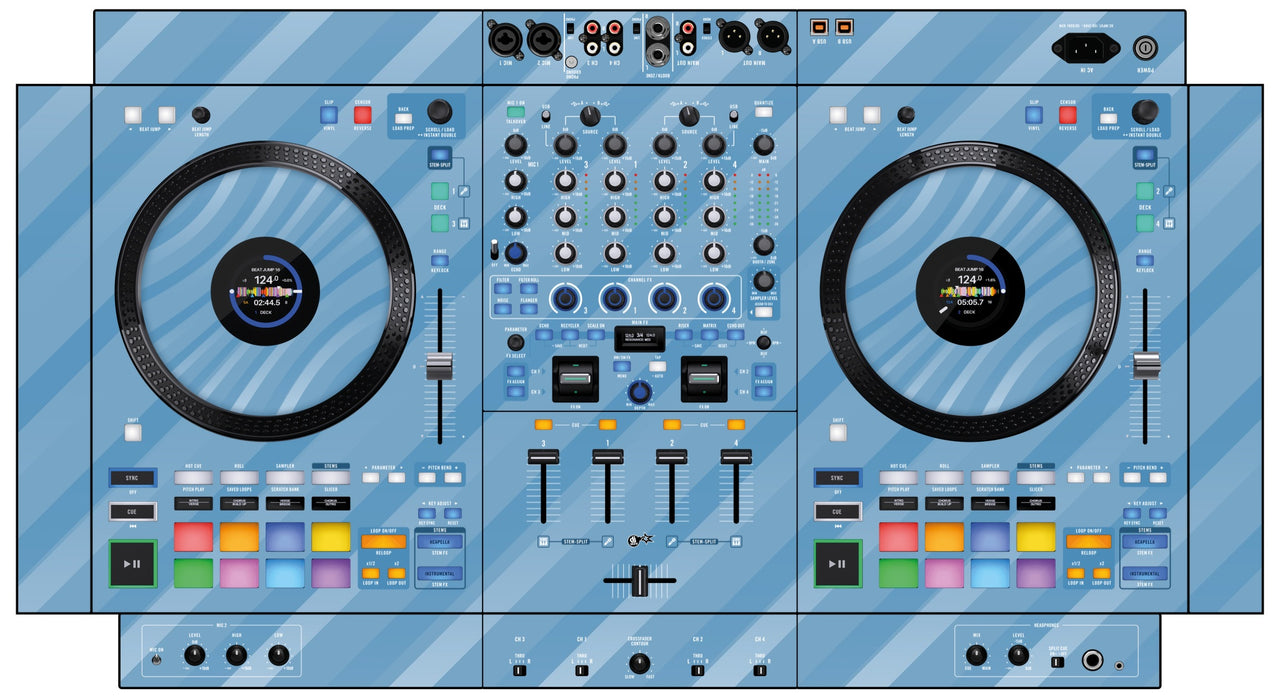The height and width of the screenshot is (698, 1280).
Task: Toggle the left deck SLIP button
Action: tap(329, 115)
